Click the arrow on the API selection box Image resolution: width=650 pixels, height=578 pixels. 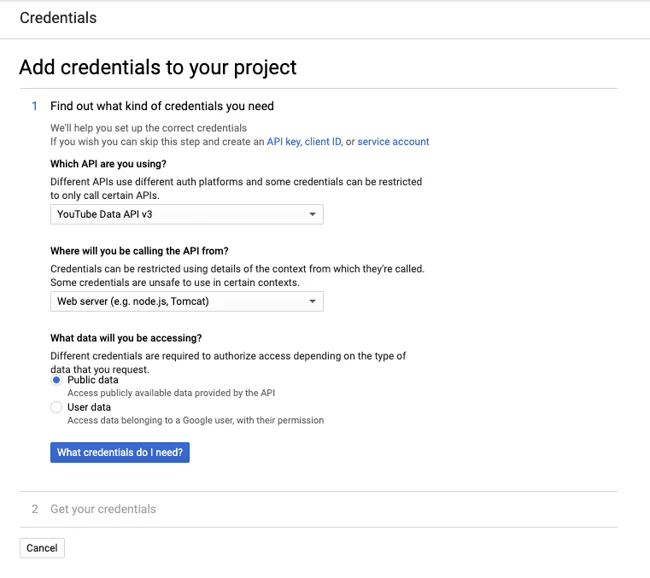(312, 215)
